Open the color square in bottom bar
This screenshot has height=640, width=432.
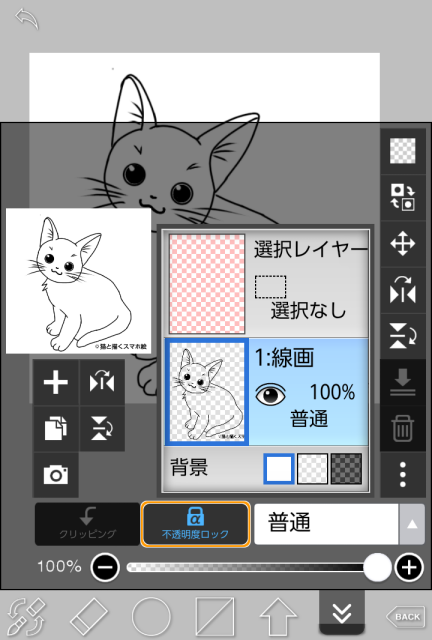pos(215,616)
